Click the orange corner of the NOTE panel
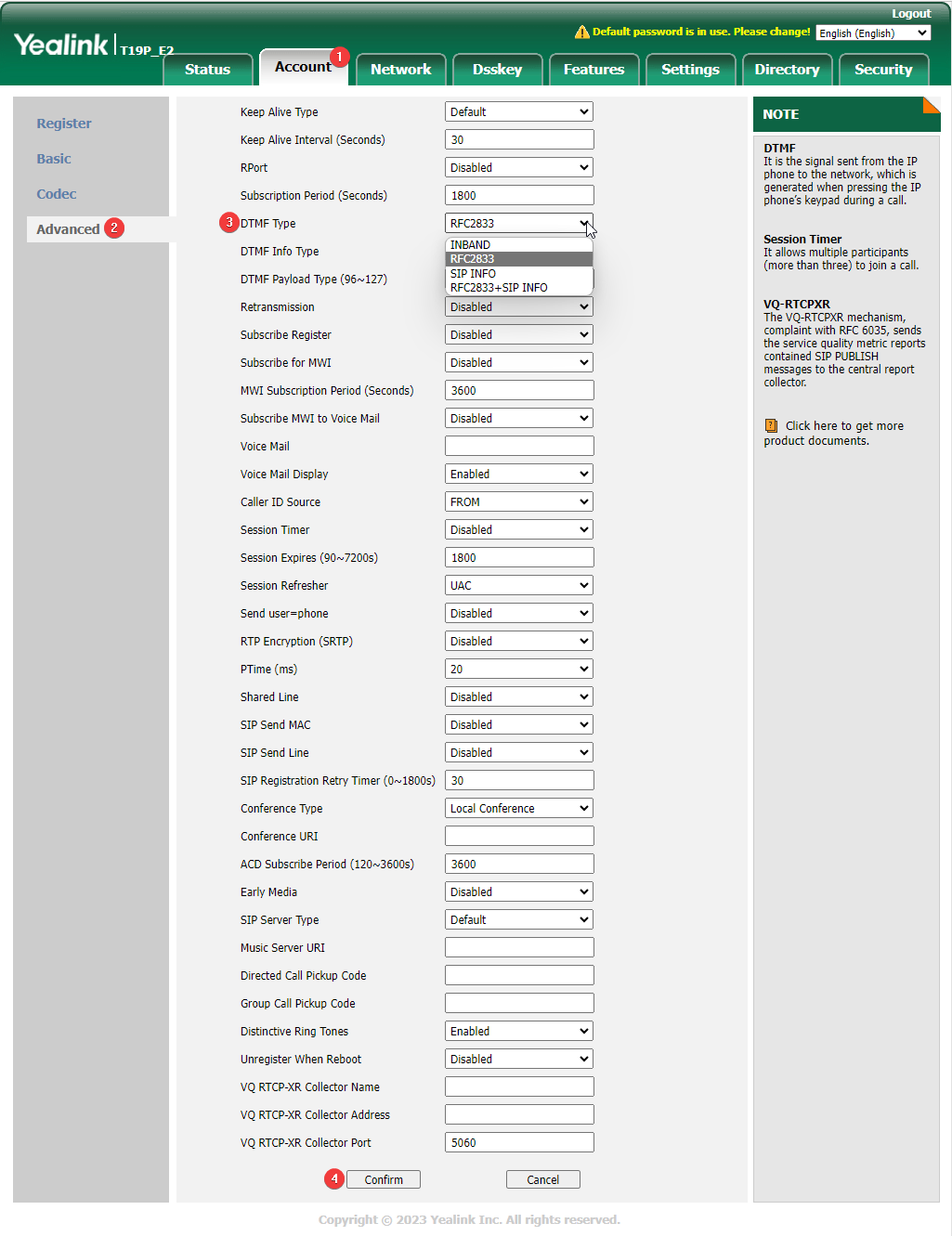The height and width of the screenshot is (1236, 952). (931, 105)
